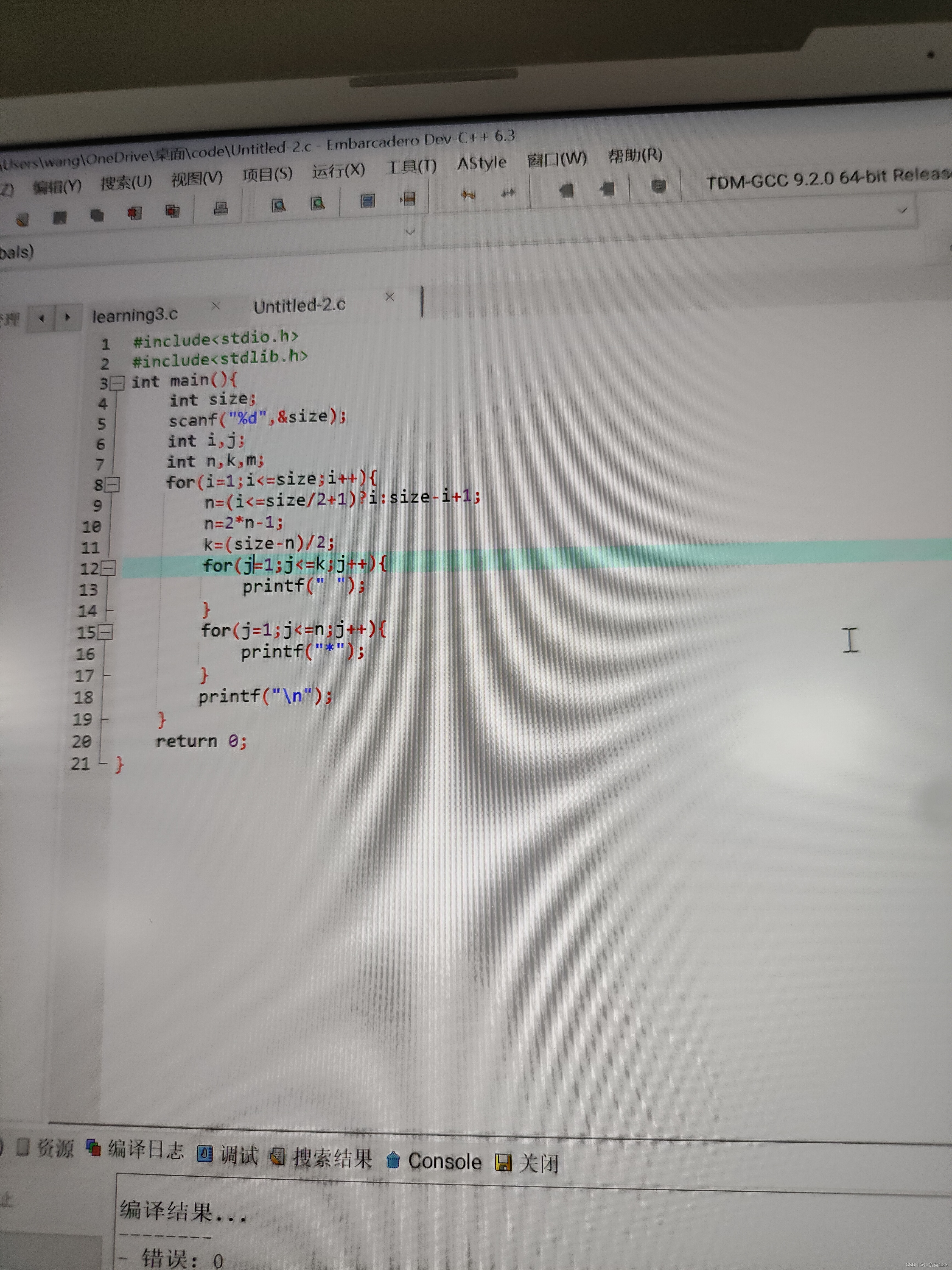952x1270 pixels.
Task: Click the Save All toolbar icon
Action: [x=97, y=216]
